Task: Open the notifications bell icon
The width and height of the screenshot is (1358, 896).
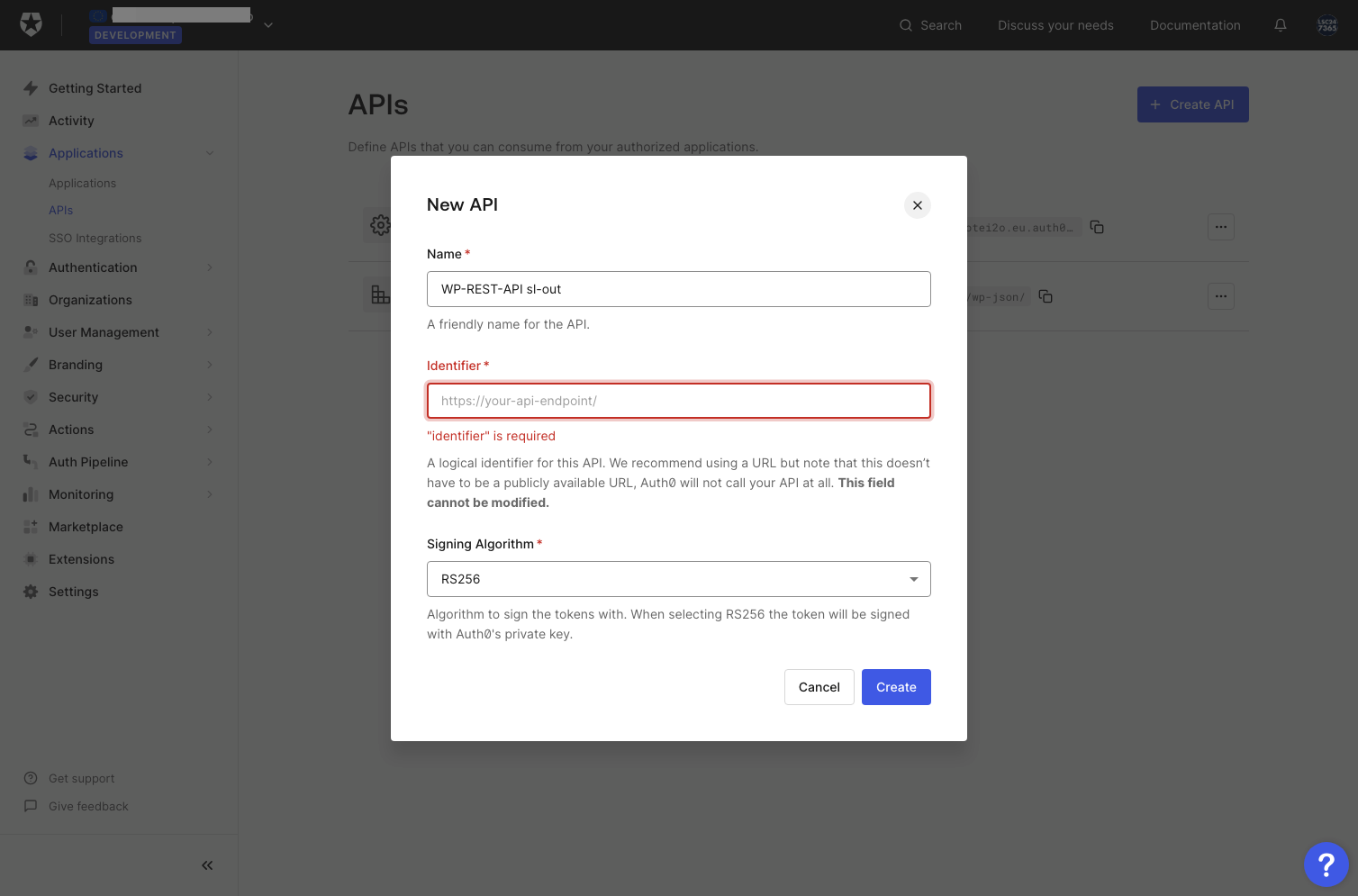Action: click(1280, 25)
